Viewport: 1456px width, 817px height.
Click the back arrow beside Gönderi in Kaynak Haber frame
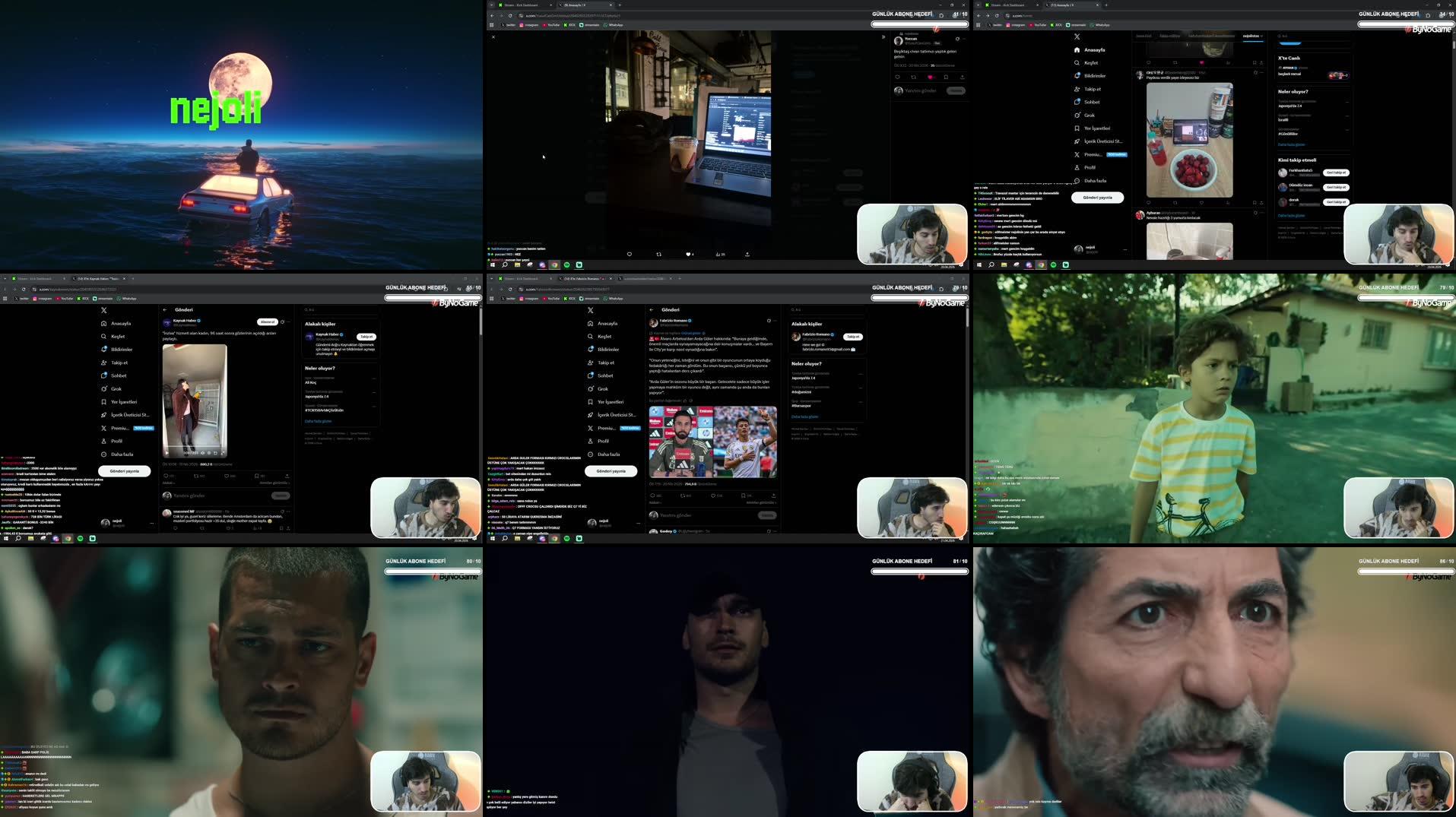[165, 310]
